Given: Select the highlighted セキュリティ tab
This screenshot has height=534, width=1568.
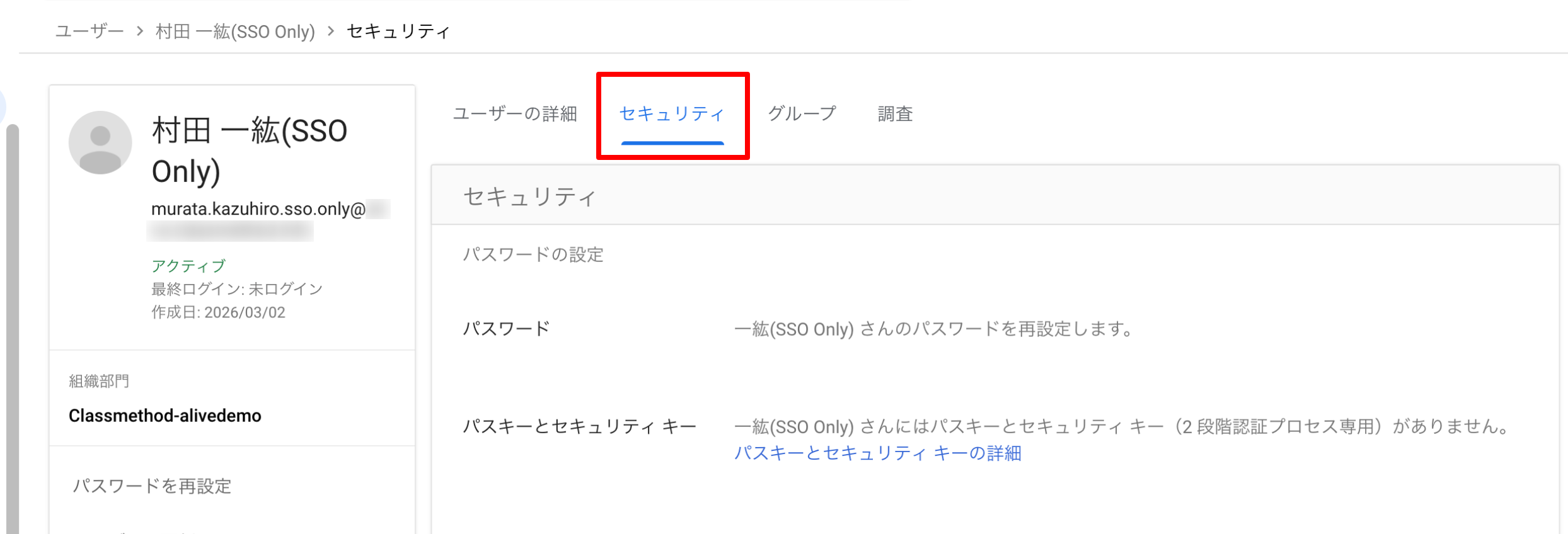Looking at the screenshot, I should (x=672, y=114).
